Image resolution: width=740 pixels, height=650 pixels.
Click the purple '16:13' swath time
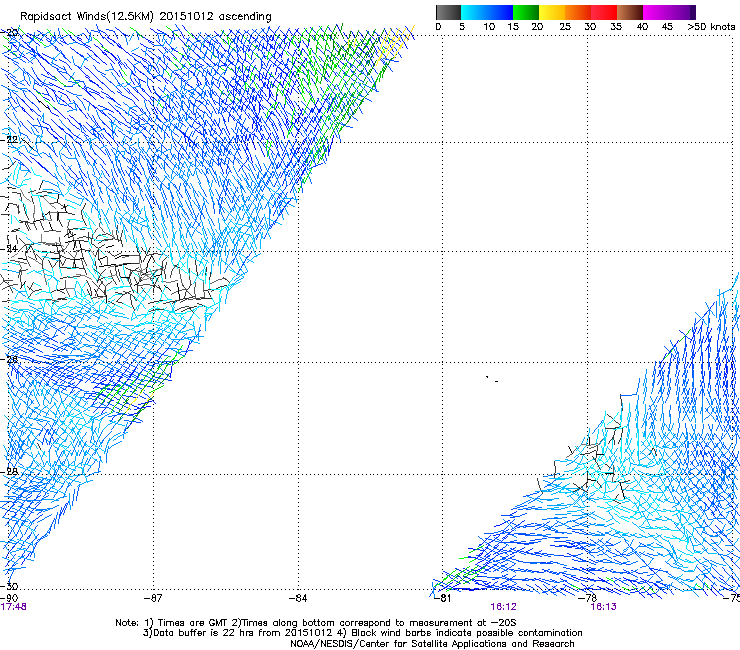pyautogui.click(x=603, y=607)
